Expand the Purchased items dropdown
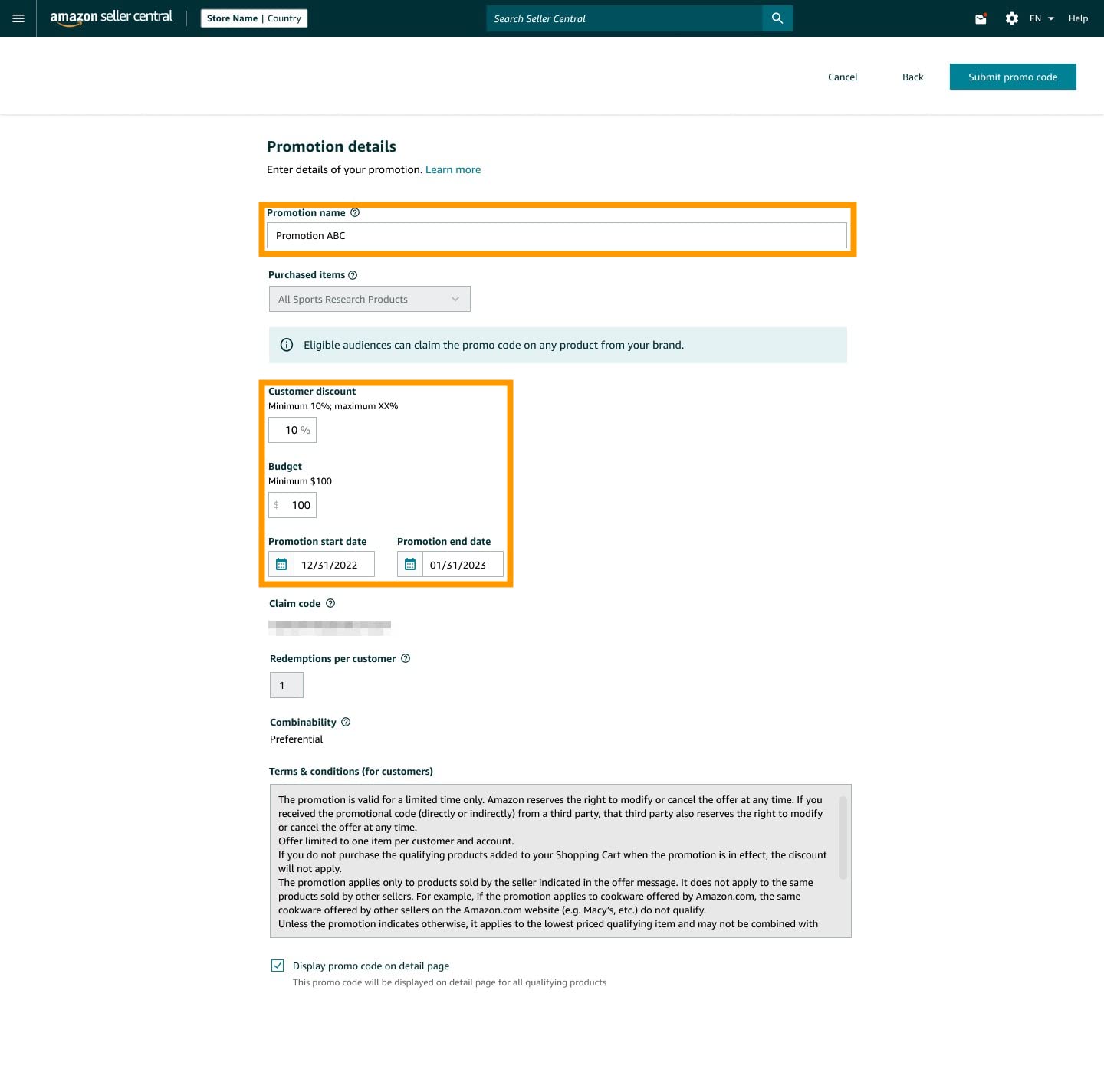The image size is (1104, 1092). point(370,299)
